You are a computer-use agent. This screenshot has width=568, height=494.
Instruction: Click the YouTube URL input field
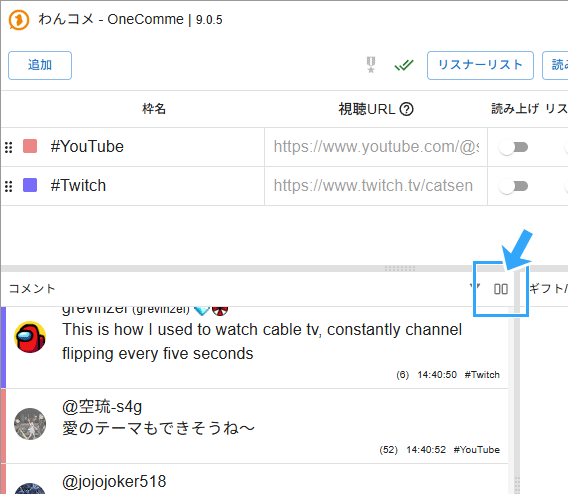(x=376, y=147)
